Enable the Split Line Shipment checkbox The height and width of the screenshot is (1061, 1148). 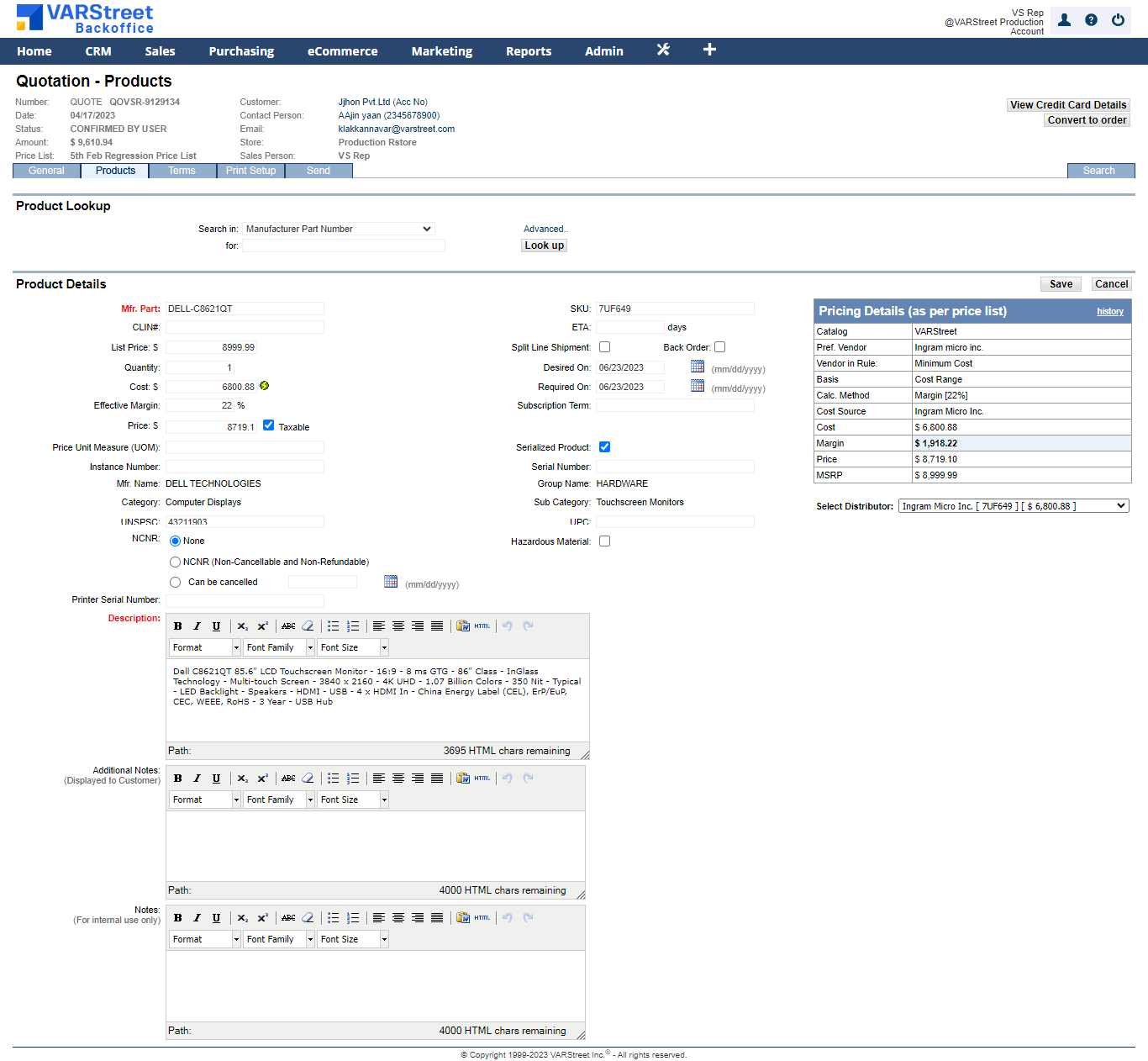coord(604,347)
